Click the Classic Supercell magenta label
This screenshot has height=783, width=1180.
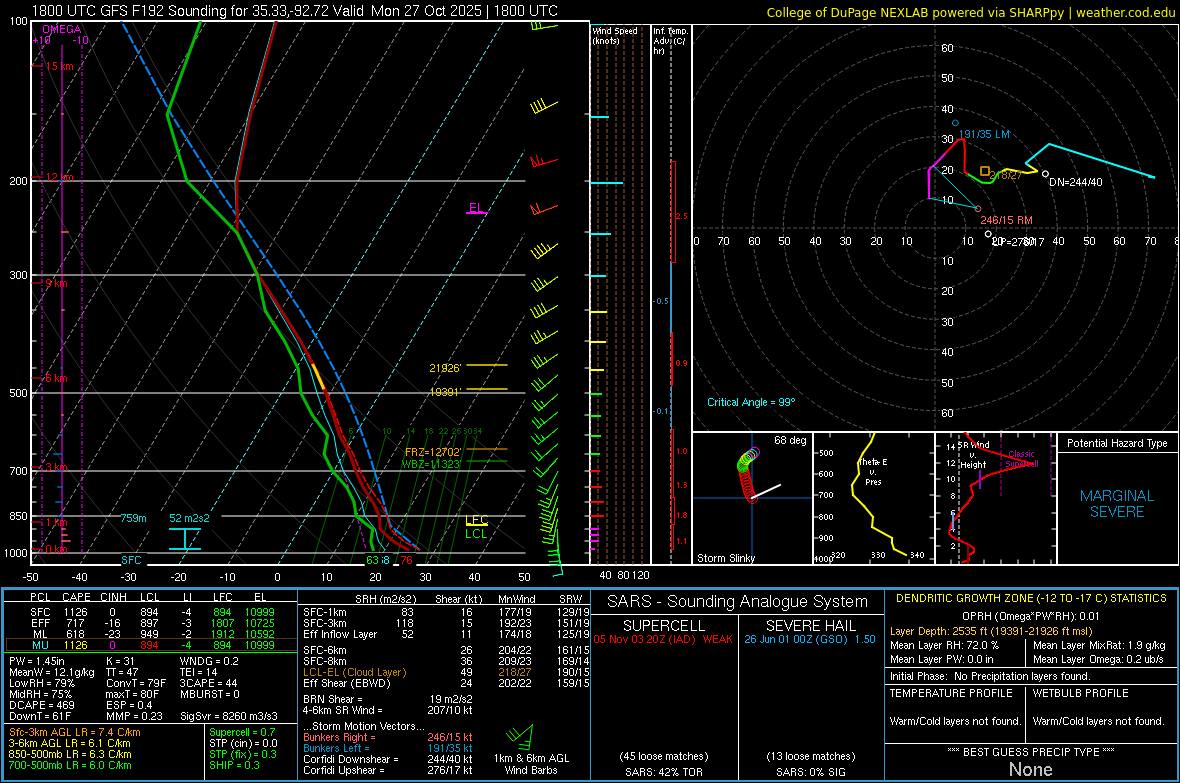tap(1021, 459)
